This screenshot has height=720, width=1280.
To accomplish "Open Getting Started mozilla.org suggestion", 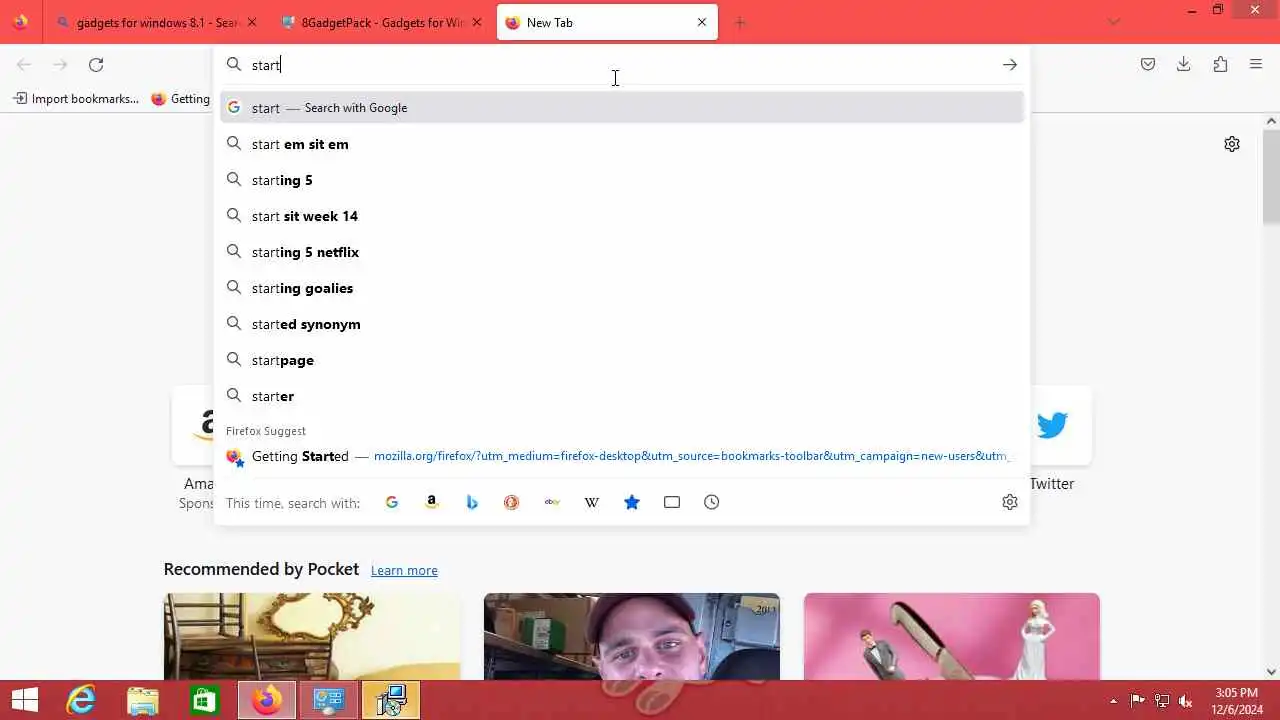I will [622, 456].
